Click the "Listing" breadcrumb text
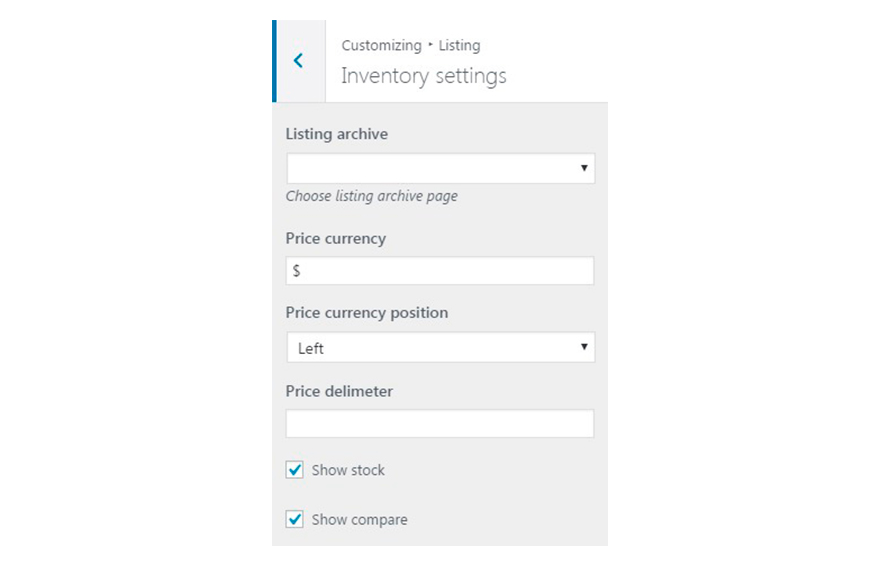 pos(459,46)
